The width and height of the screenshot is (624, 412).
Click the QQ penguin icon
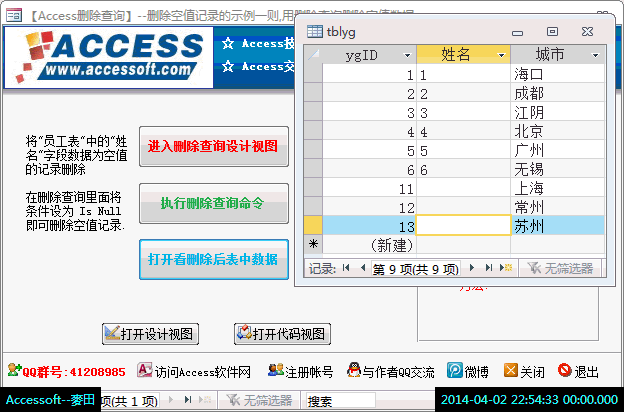click(354, 370)
